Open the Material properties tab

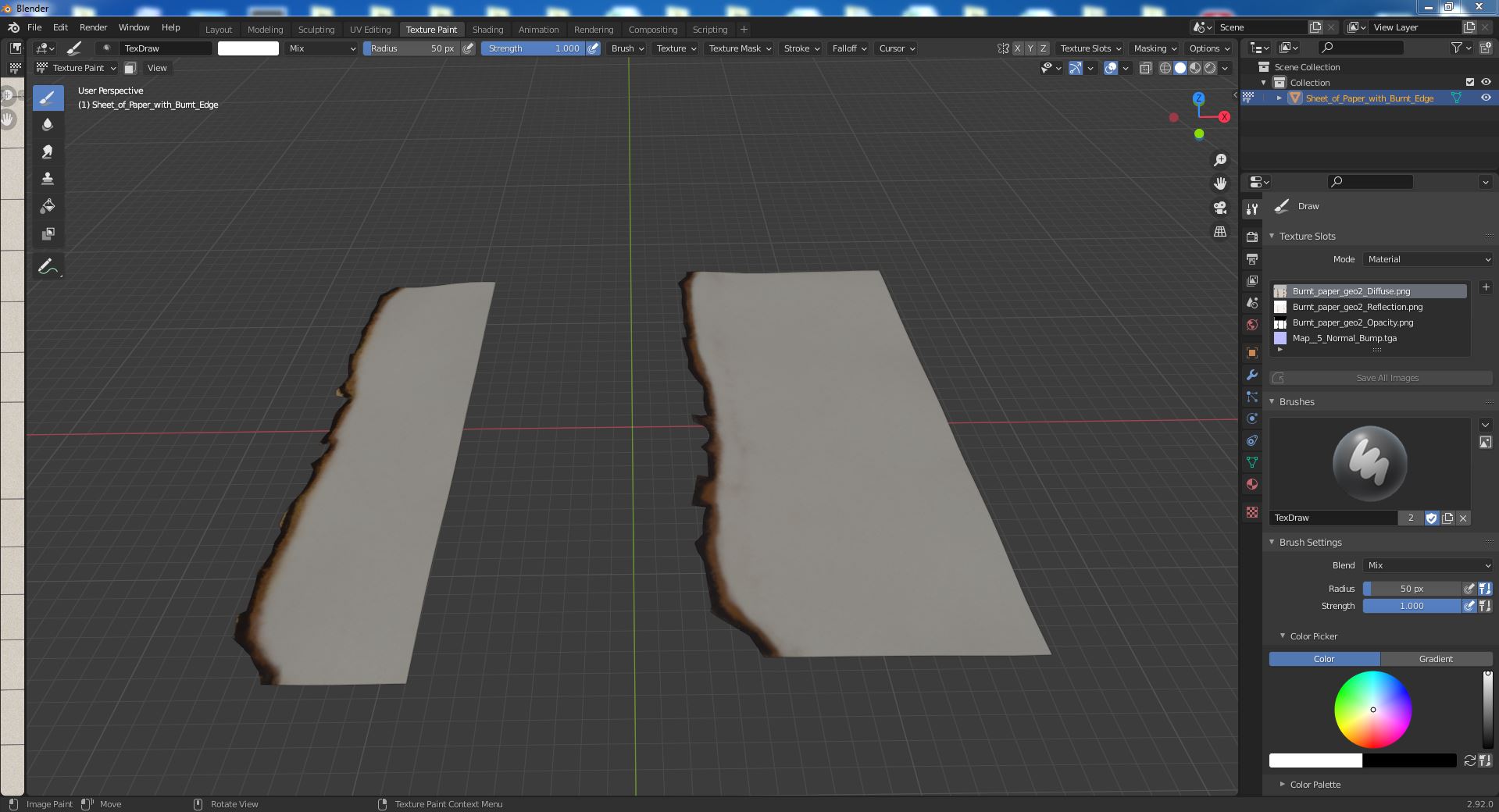click(1252, 484)
